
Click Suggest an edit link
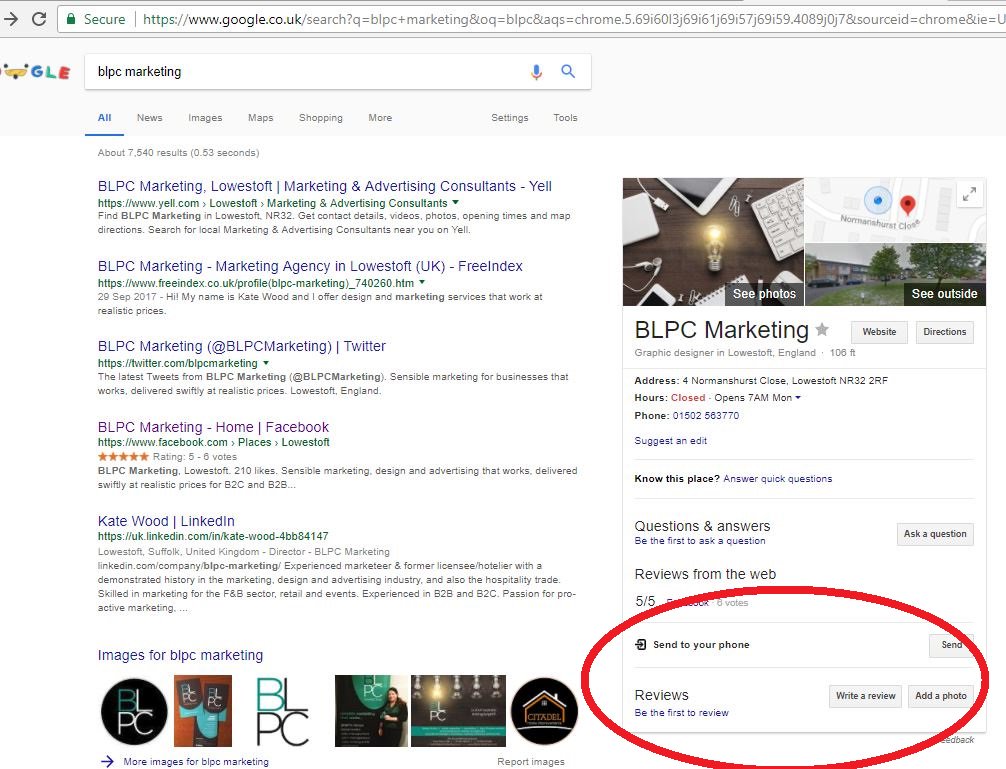point(670,441)
